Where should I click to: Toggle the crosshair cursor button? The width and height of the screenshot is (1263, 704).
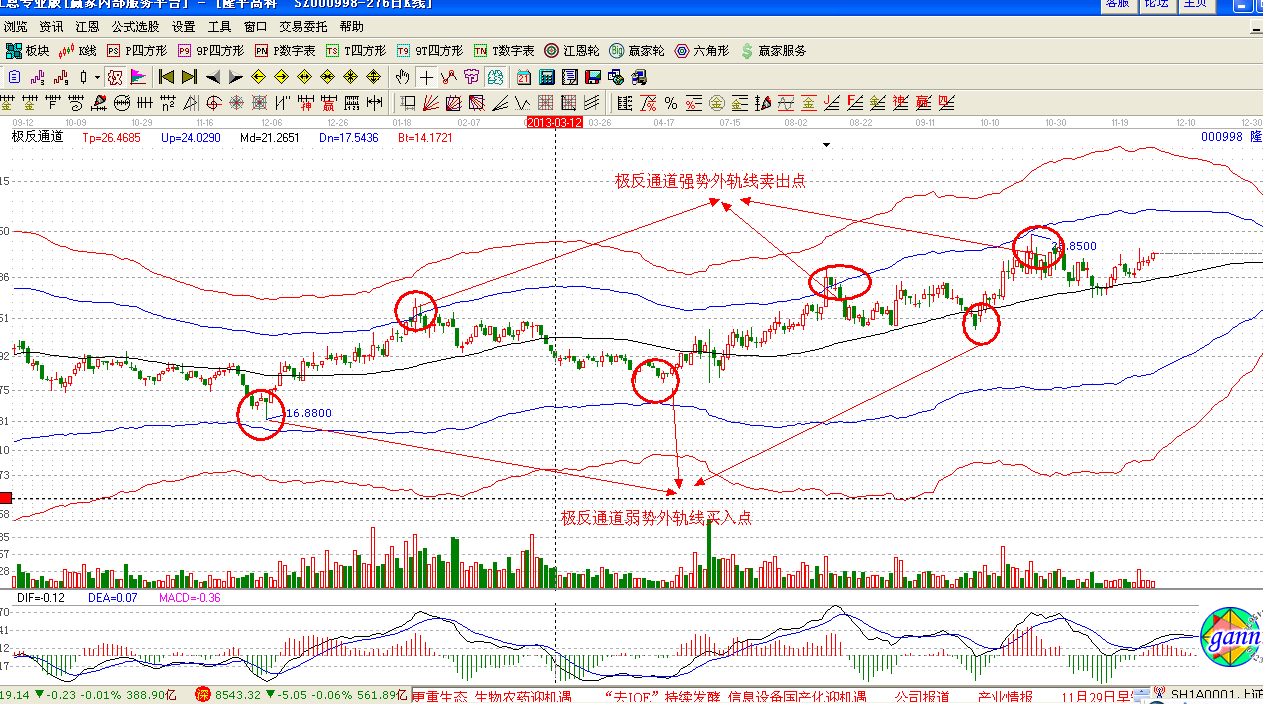[426, 77]
